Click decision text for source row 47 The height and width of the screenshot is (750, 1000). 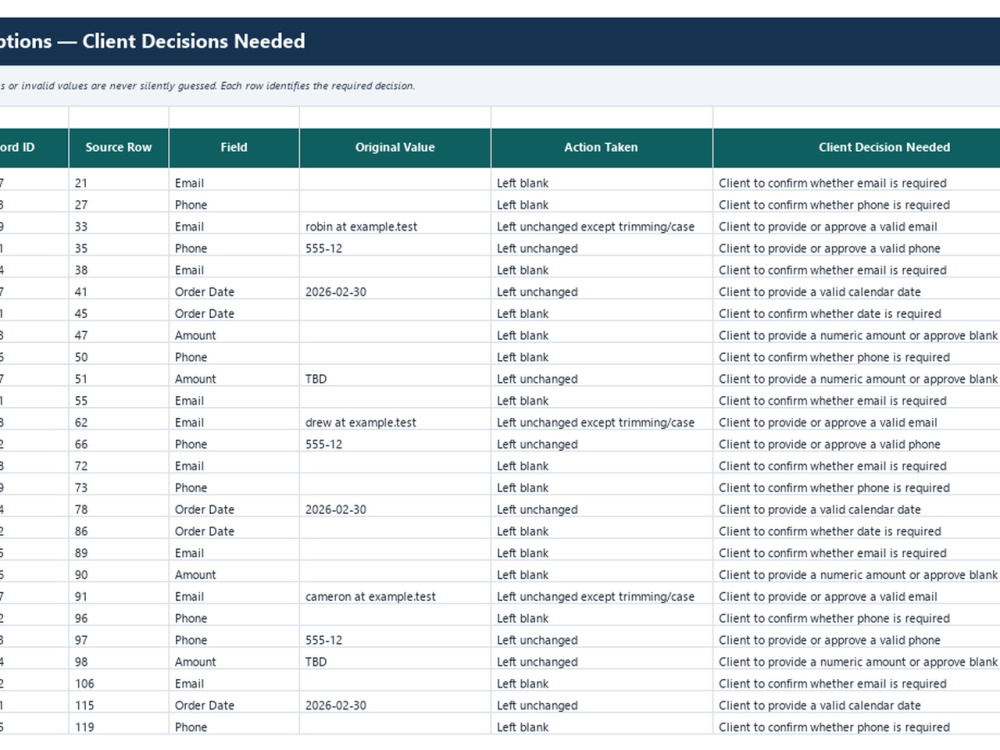pyautogui.click(x=858, y=335)
